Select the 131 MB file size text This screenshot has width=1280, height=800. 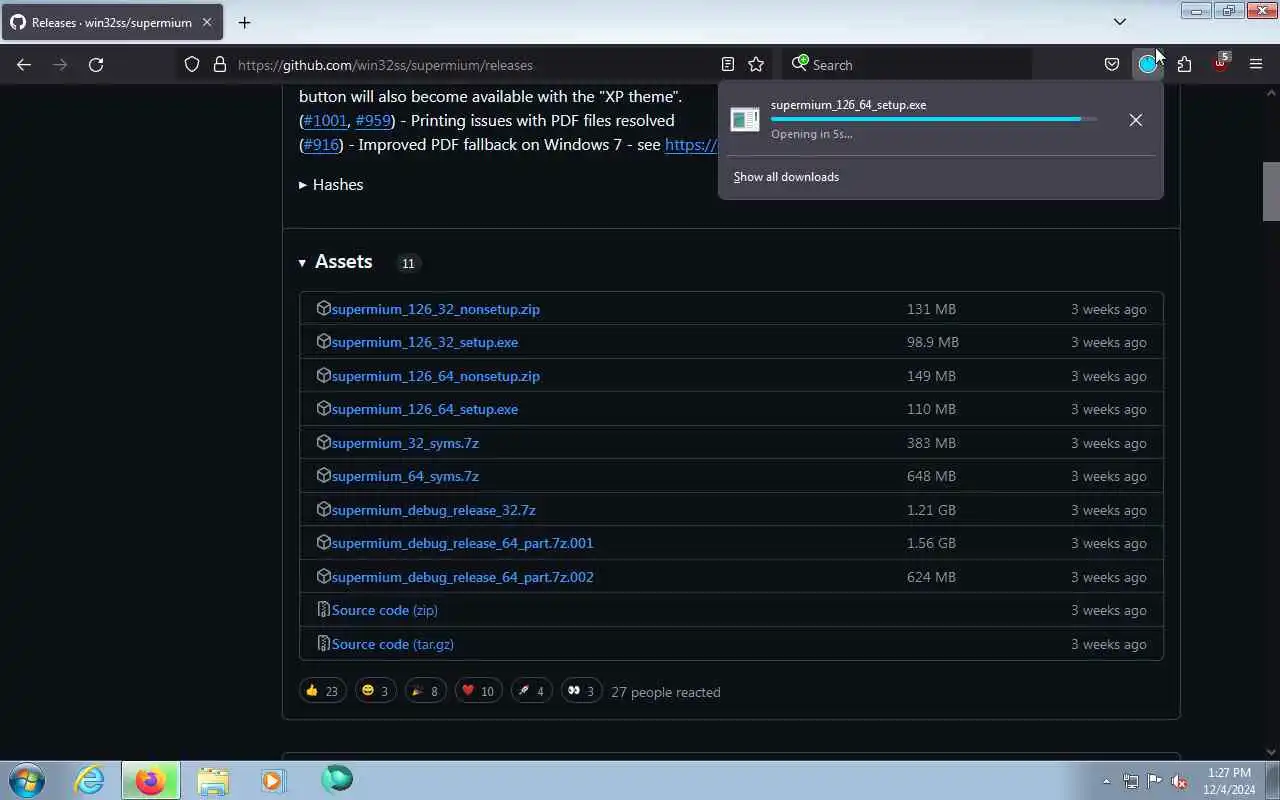931,309
